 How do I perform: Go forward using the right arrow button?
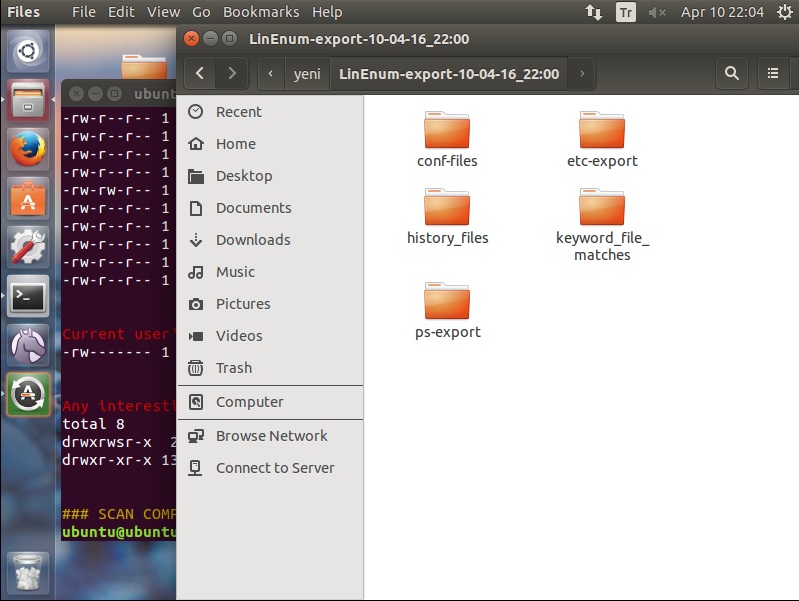pyautogui.click(x=232, y=73)
